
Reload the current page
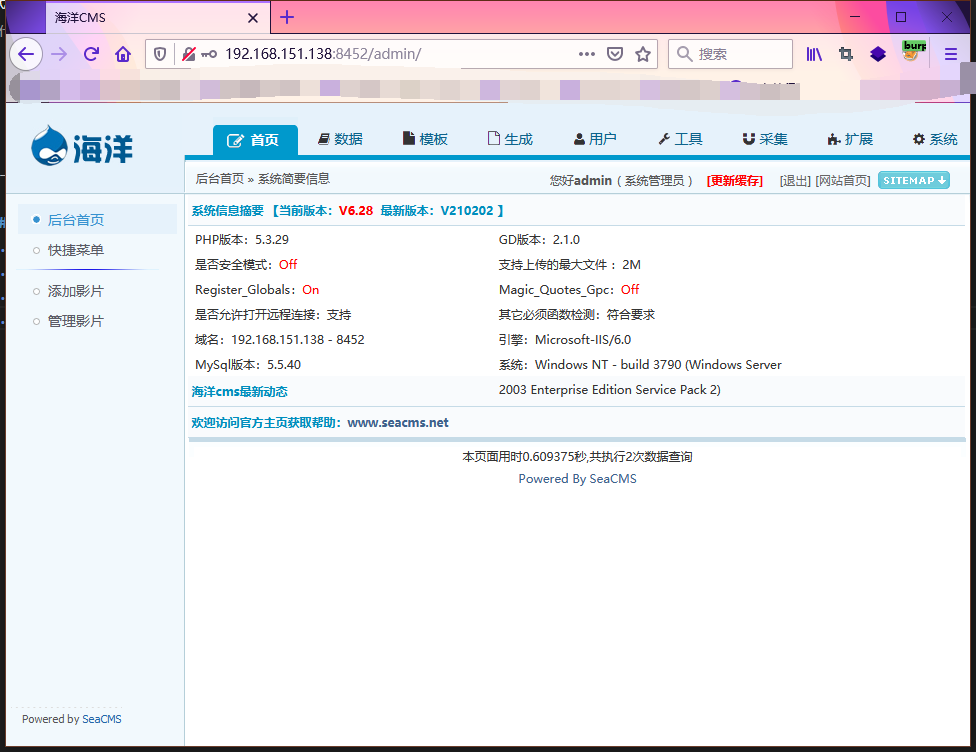[x=91, y=54]
